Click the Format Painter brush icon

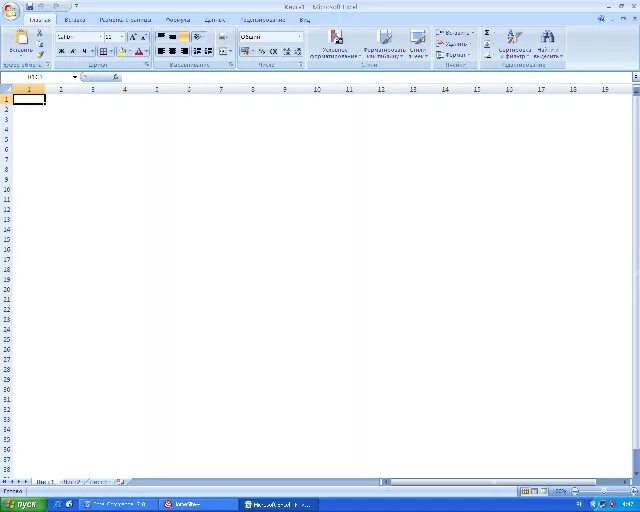coord(40,54)
